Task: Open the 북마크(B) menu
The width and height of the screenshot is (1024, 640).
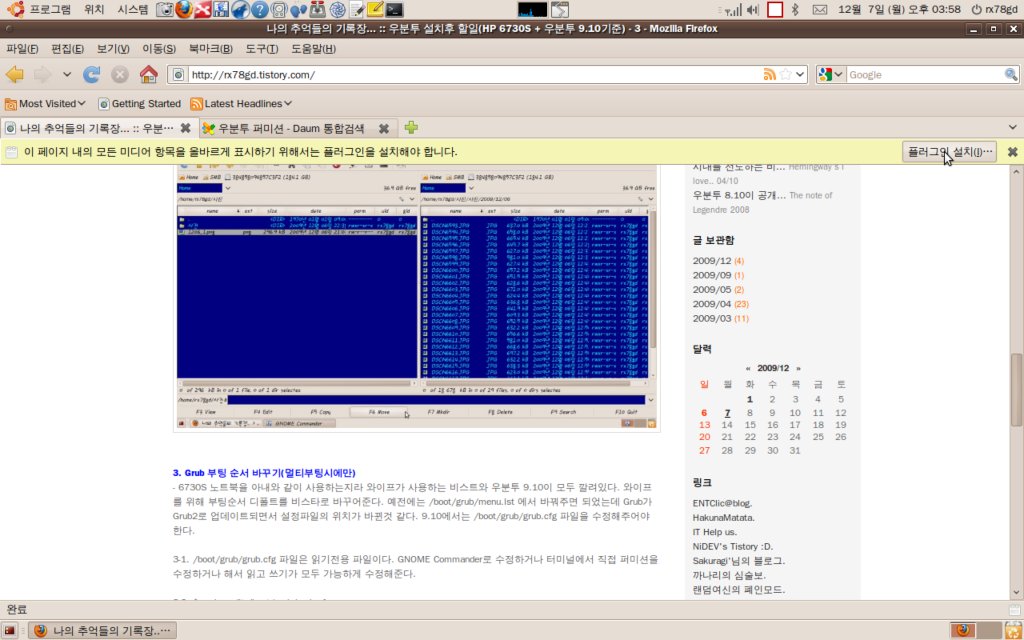Action: point(210,49)
